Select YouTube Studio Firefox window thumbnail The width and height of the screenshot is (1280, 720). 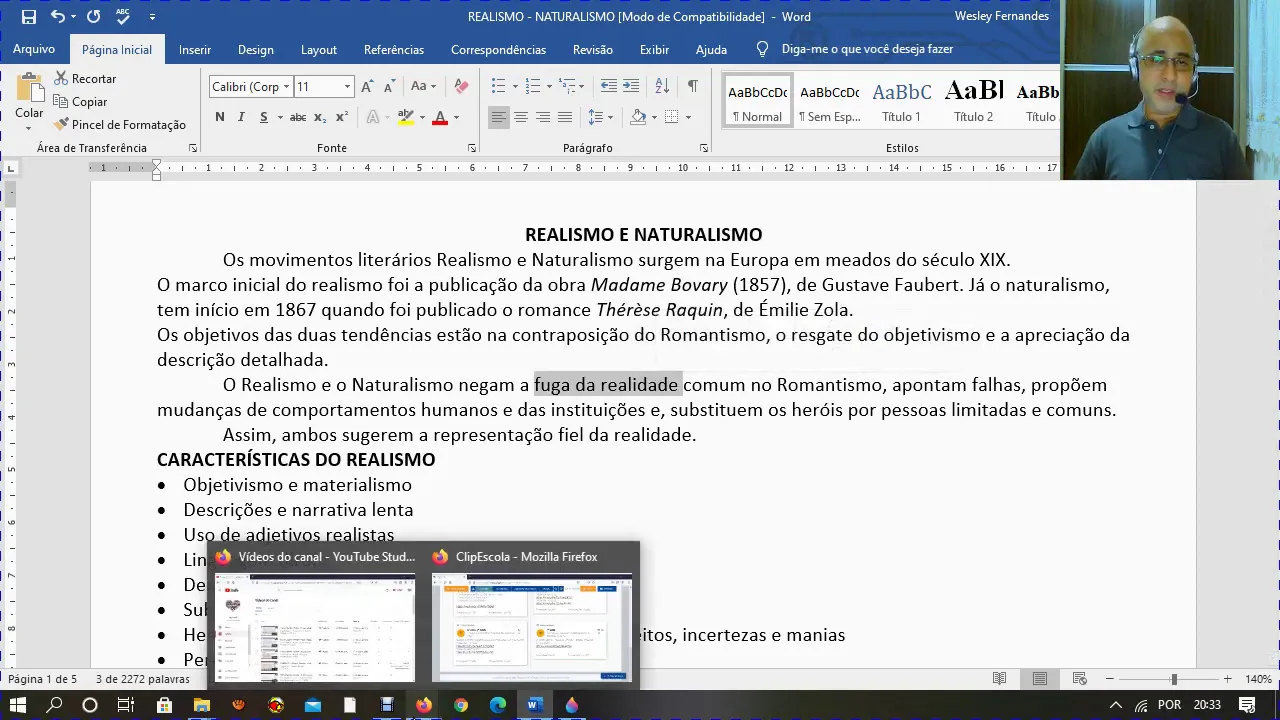coord(315,614)
